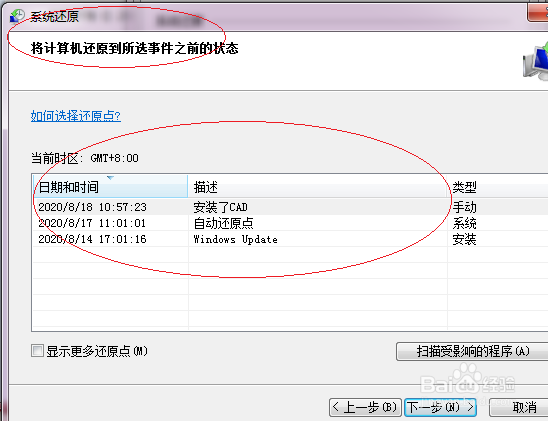This screenshot has width=548, height=421.
Task: Click the 类型 column header
Action: (x=498, y=187)
